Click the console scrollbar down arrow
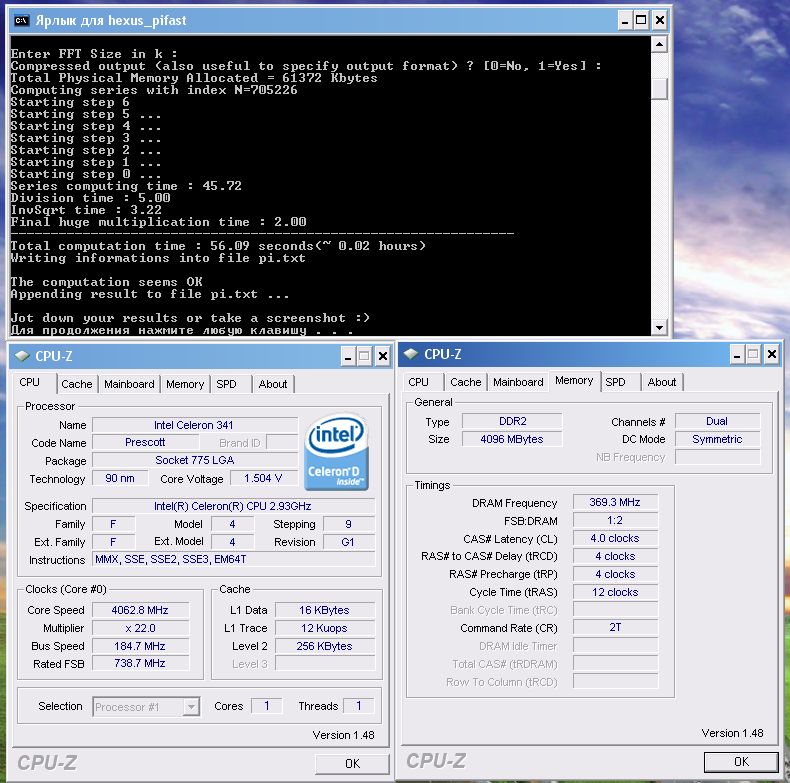 659,328
